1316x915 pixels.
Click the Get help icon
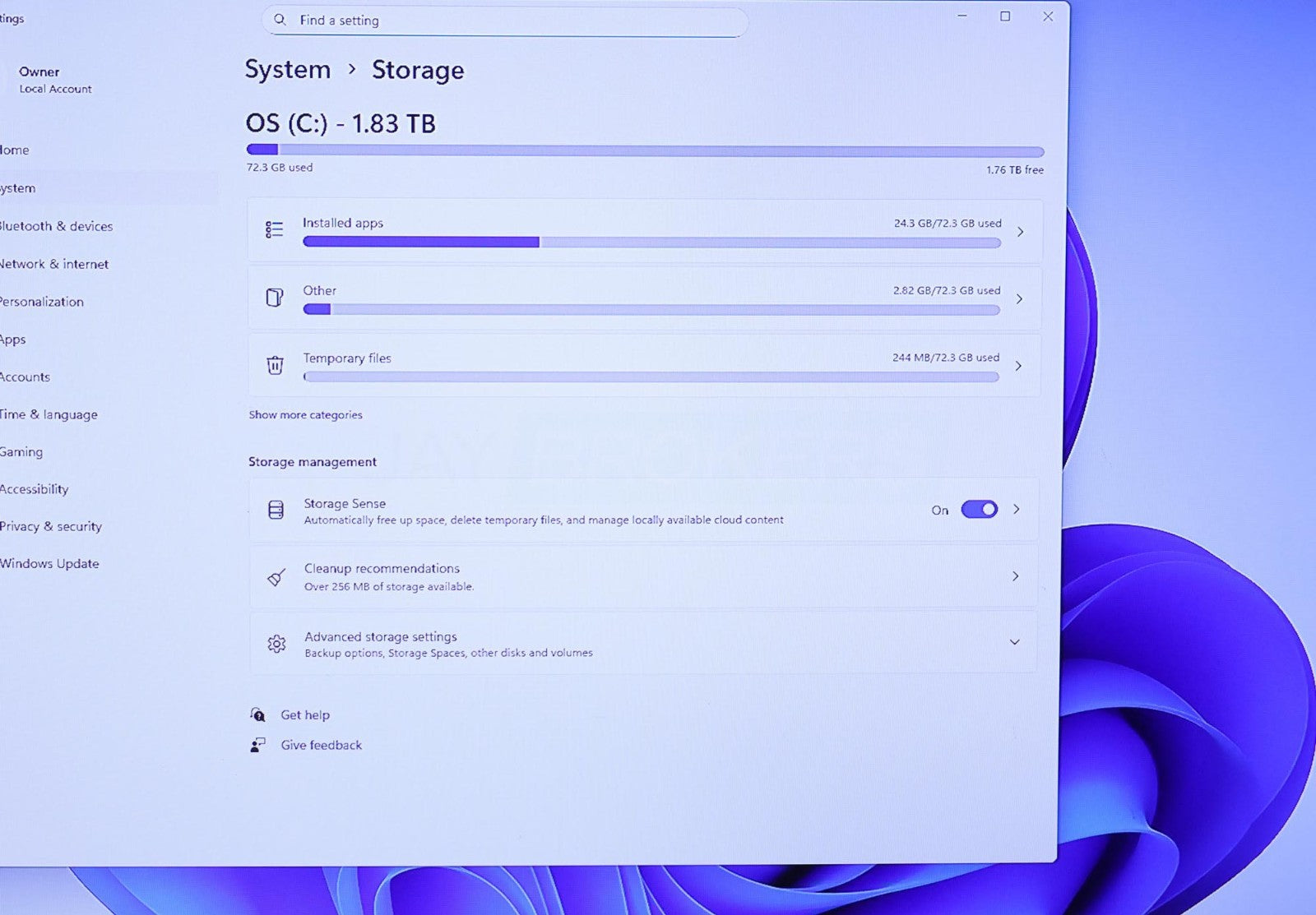pyautogui.click(x=258, y=714)
